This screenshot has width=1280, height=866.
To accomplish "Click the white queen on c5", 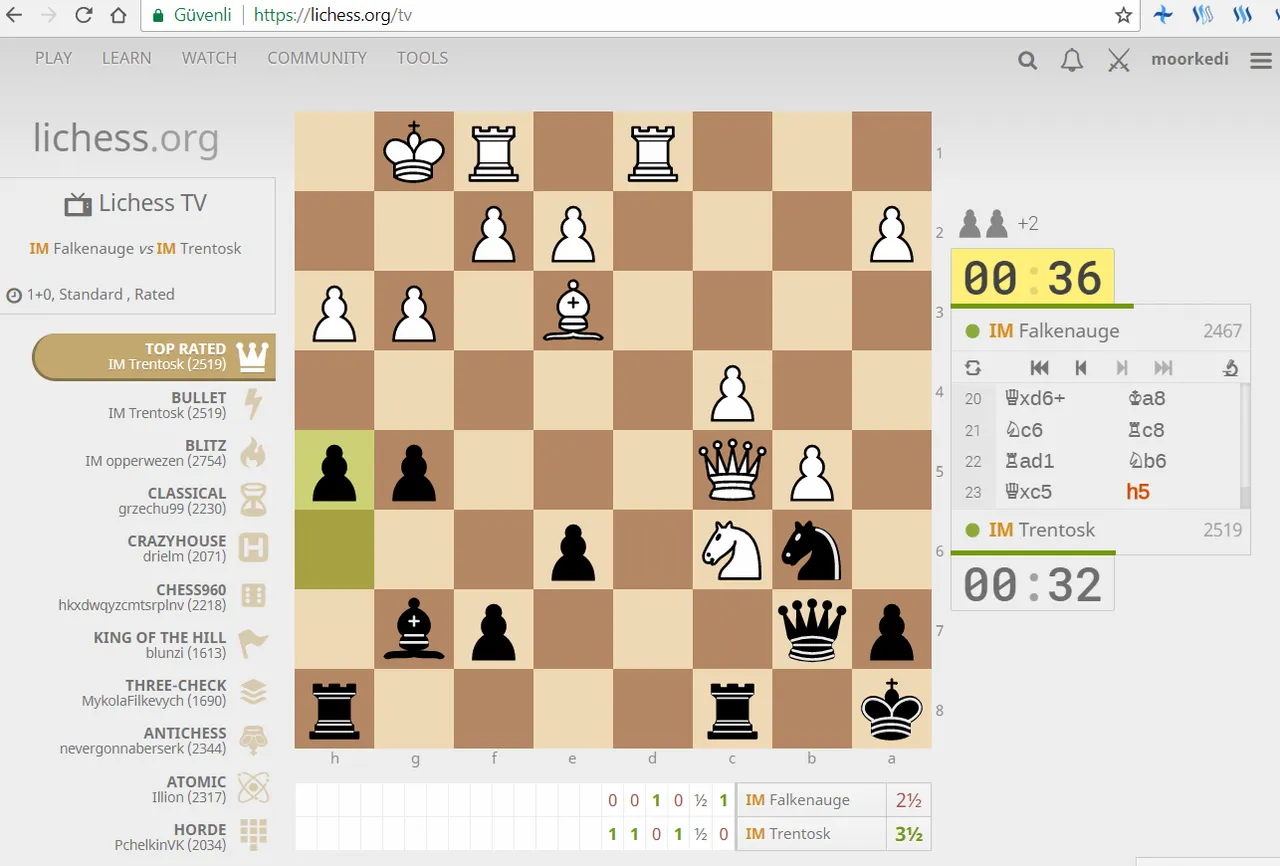I will (x=733, y=469).
